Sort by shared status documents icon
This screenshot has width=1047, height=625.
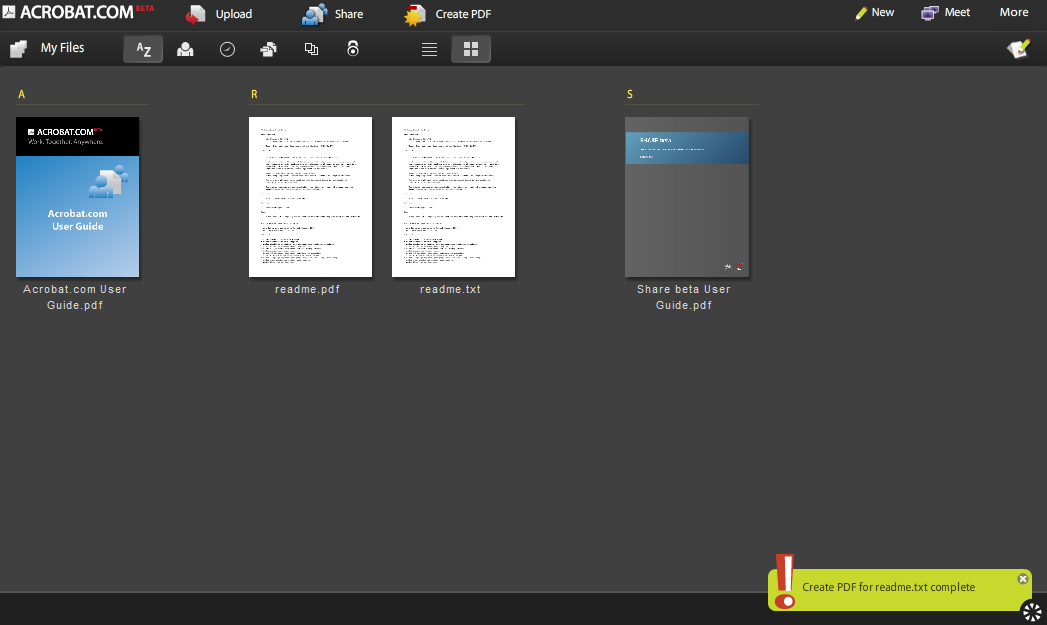pyautogui.click(x=268, y=49)
